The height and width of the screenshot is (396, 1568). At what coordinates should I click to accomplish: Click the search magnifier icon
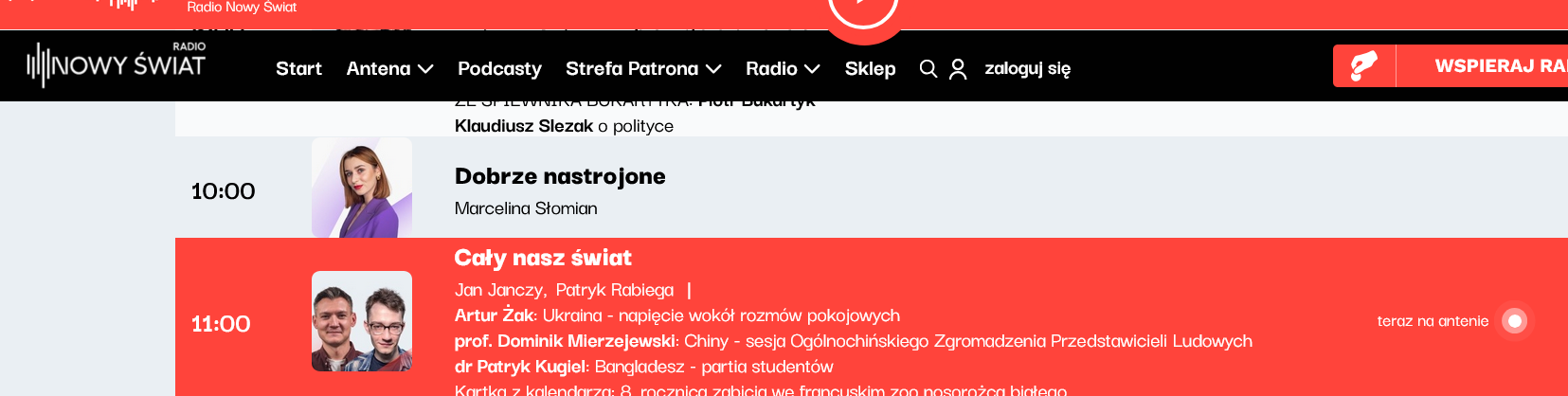coord(928,68)
